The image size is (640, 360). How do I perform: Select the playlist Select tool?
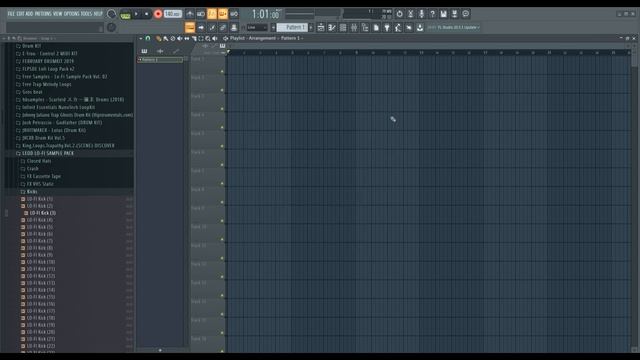[201, 38]
